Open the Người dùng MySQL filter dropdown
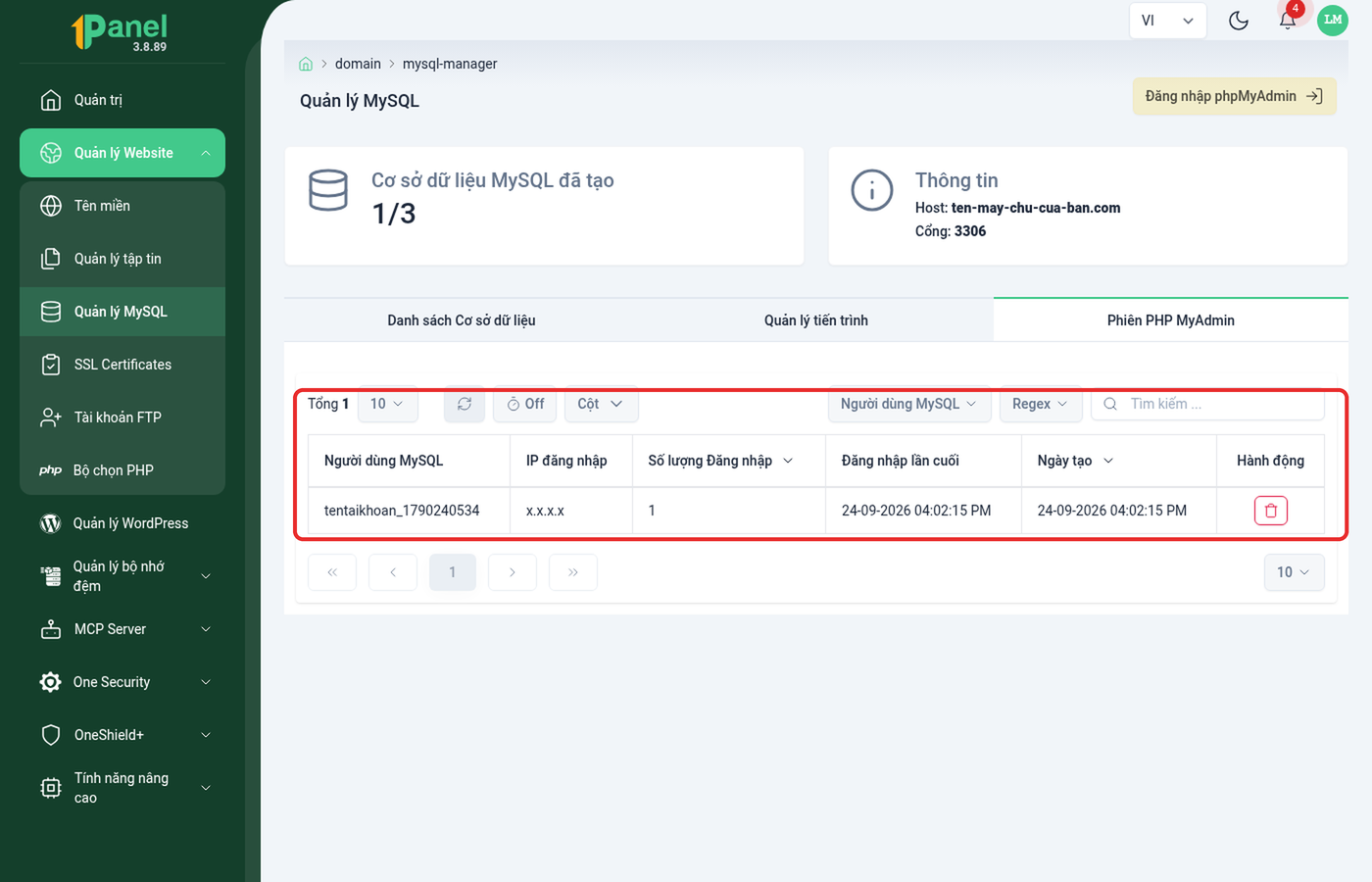The image size is (1372, 882). (x=909, y=404)
